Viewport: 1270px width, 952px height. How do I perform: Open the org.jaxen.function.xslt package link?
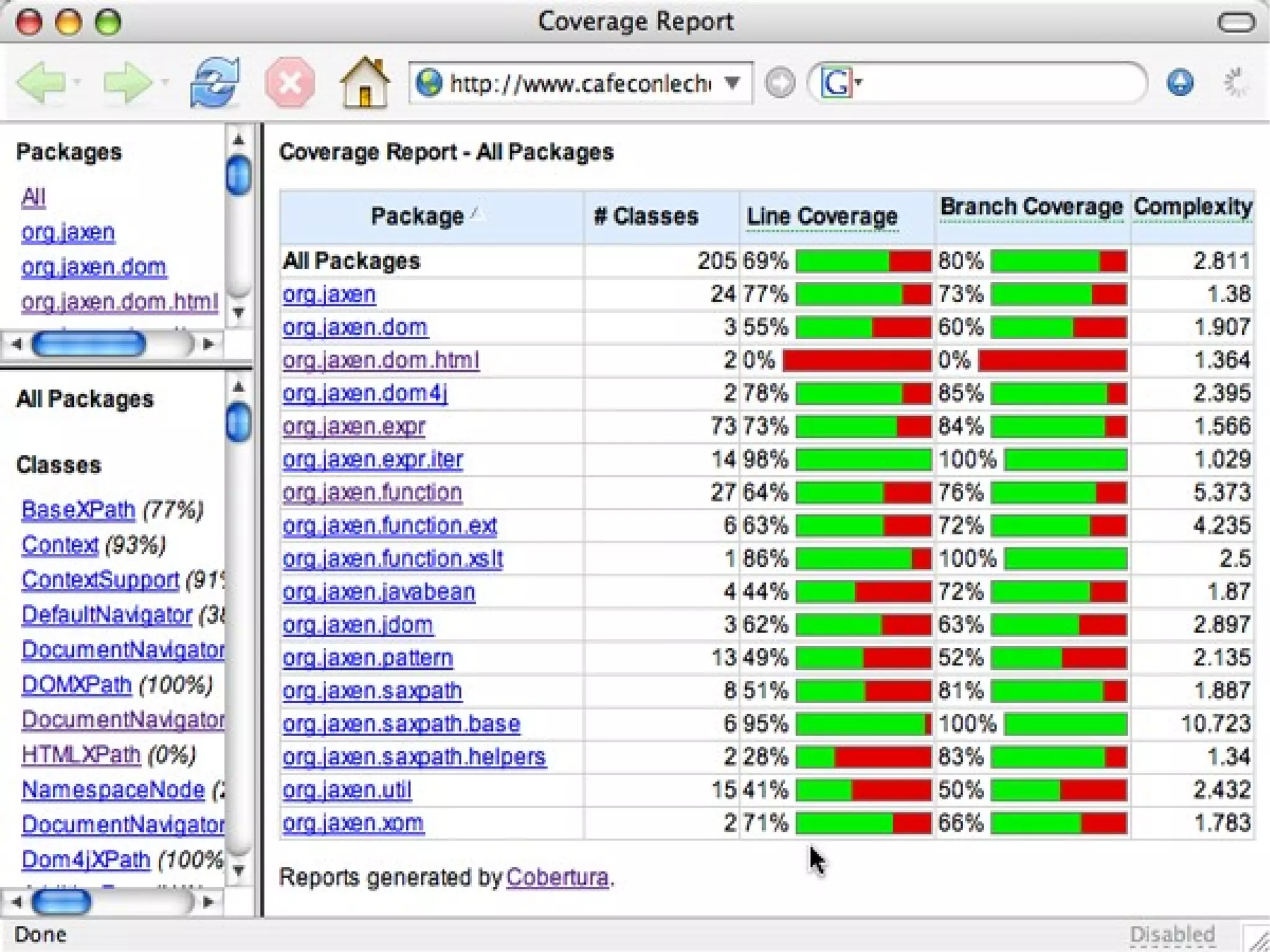(393, 559)
